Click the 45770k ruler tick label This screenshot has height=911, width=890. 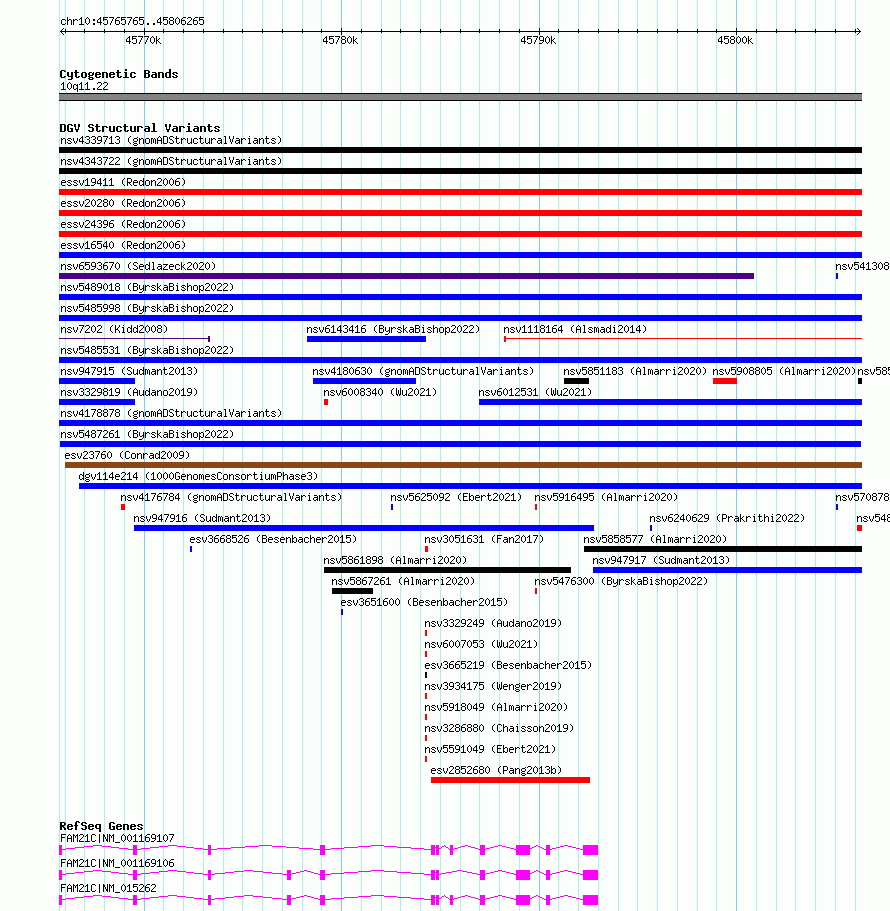143,40
